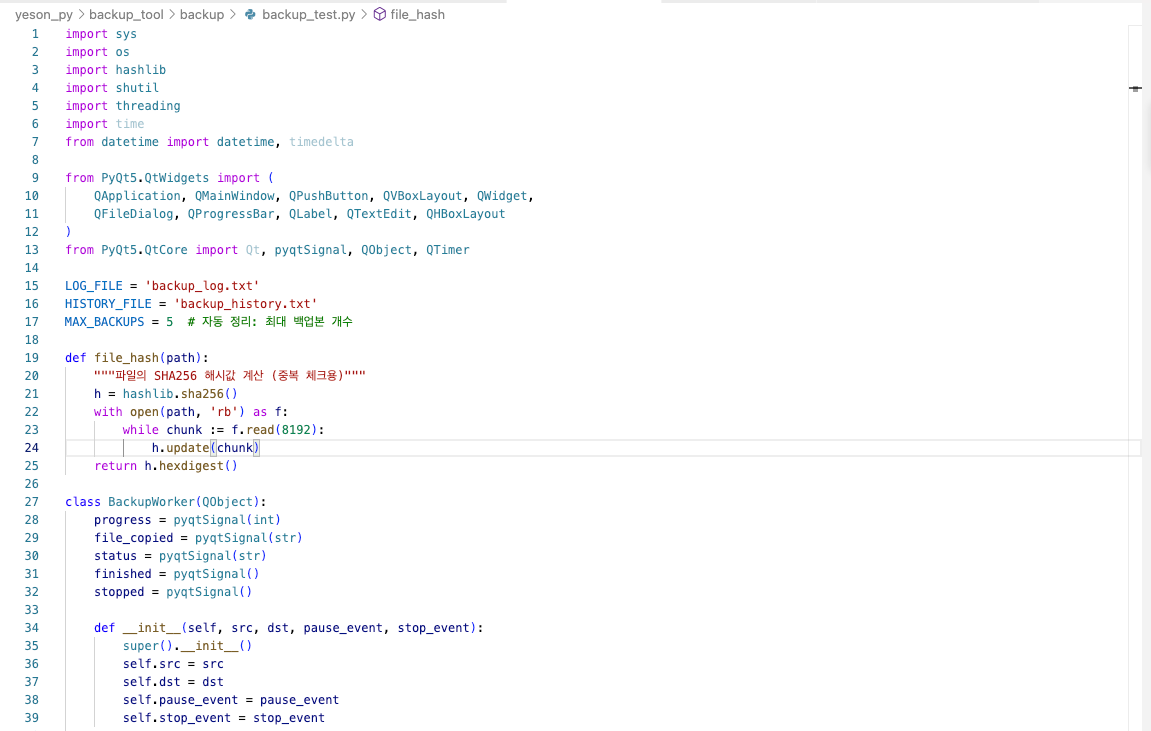The width and height of the screenshot is (1151, 731).
Task: Click line number 19 in the gutter
Action: point(32,357)
